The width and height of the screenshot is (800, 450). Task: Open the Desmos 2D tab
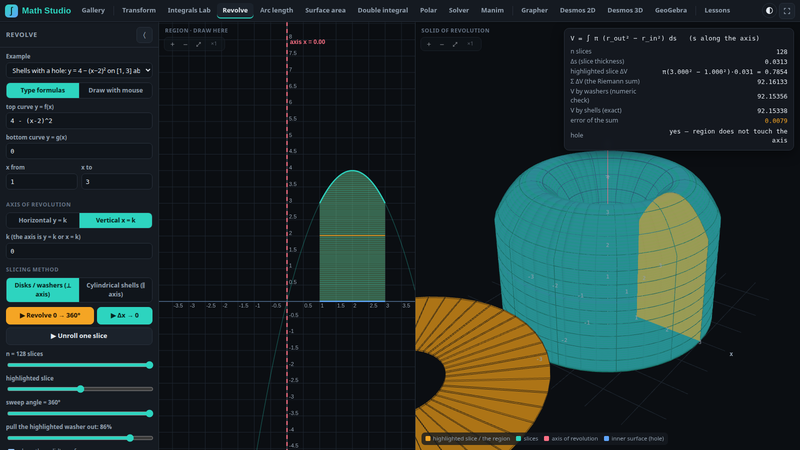[x=578, y=10]
